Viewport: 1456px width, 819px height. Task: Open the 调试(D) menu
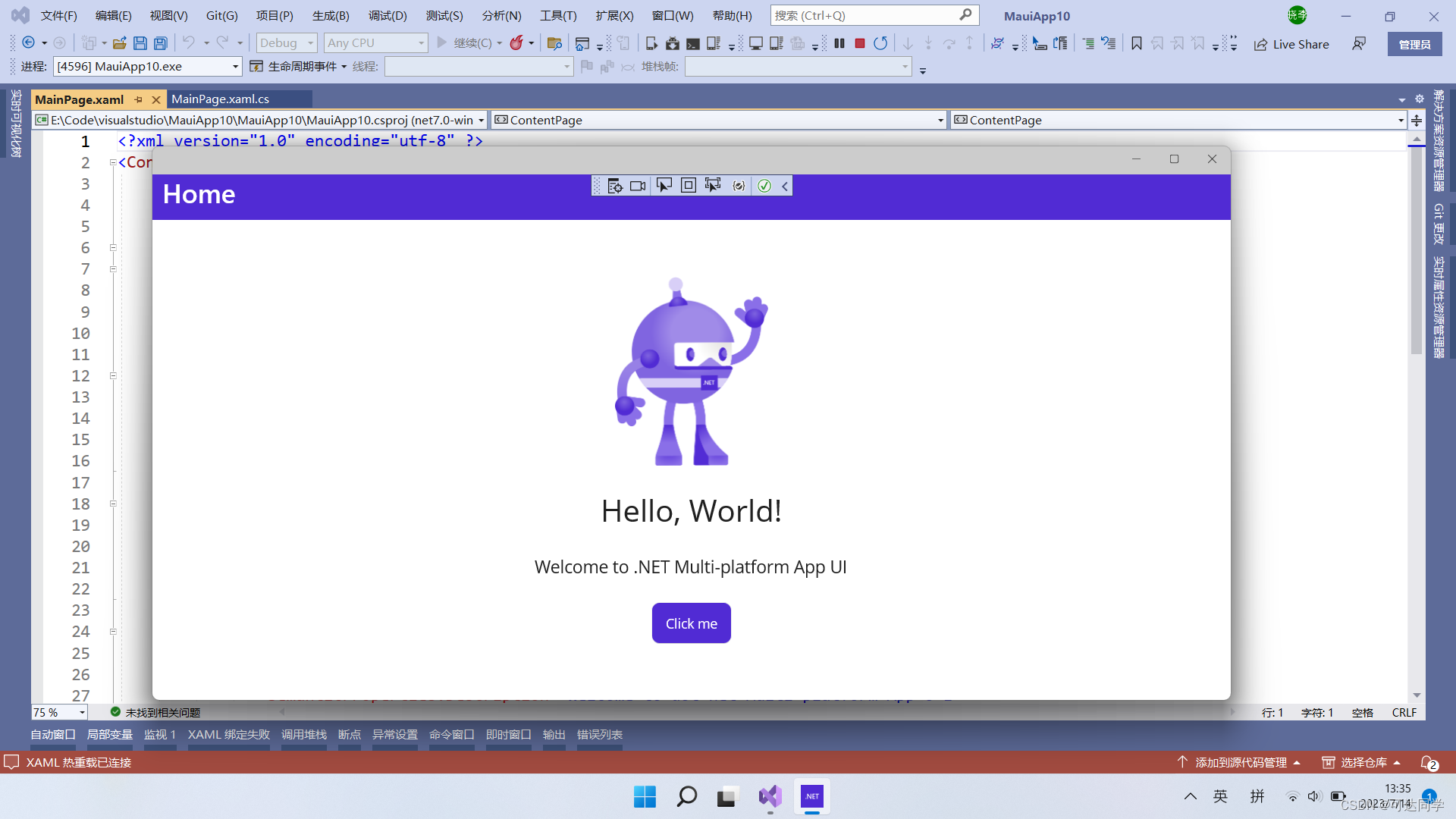388,15
